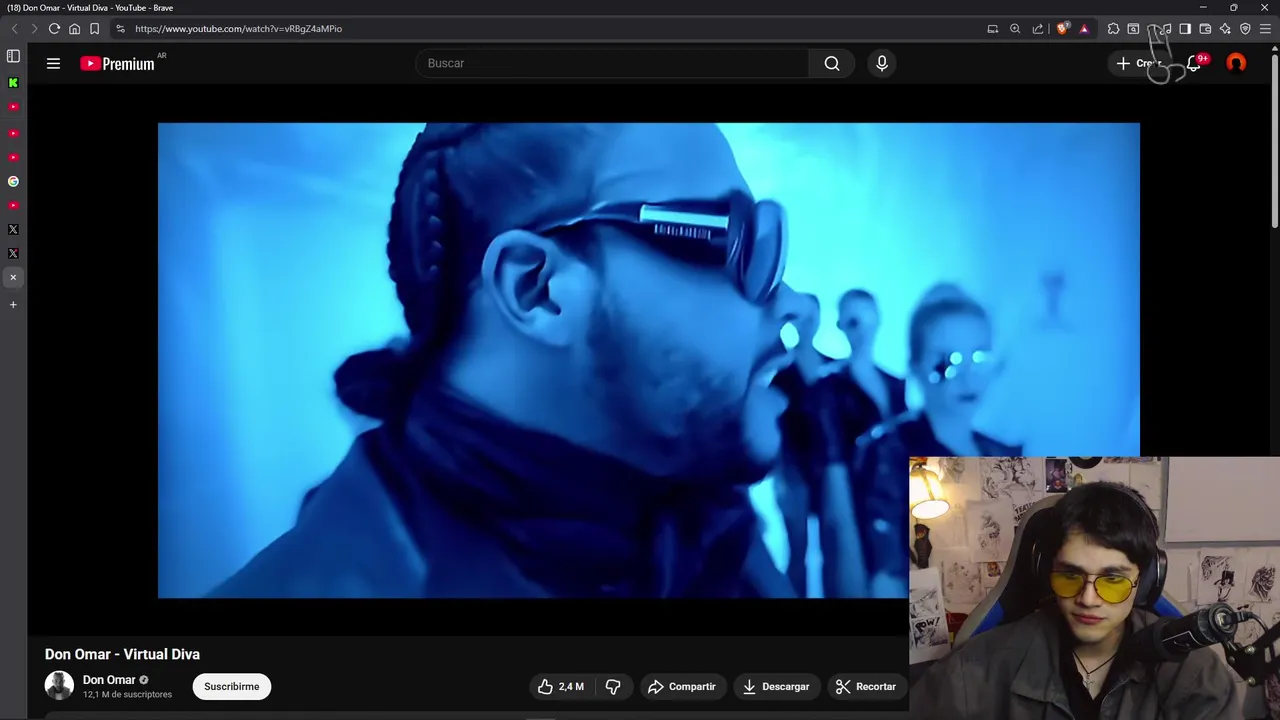This screenshot has height=720, width=1280.
Task: Click the Buscar search field
Action: click(x=612, y=63)
